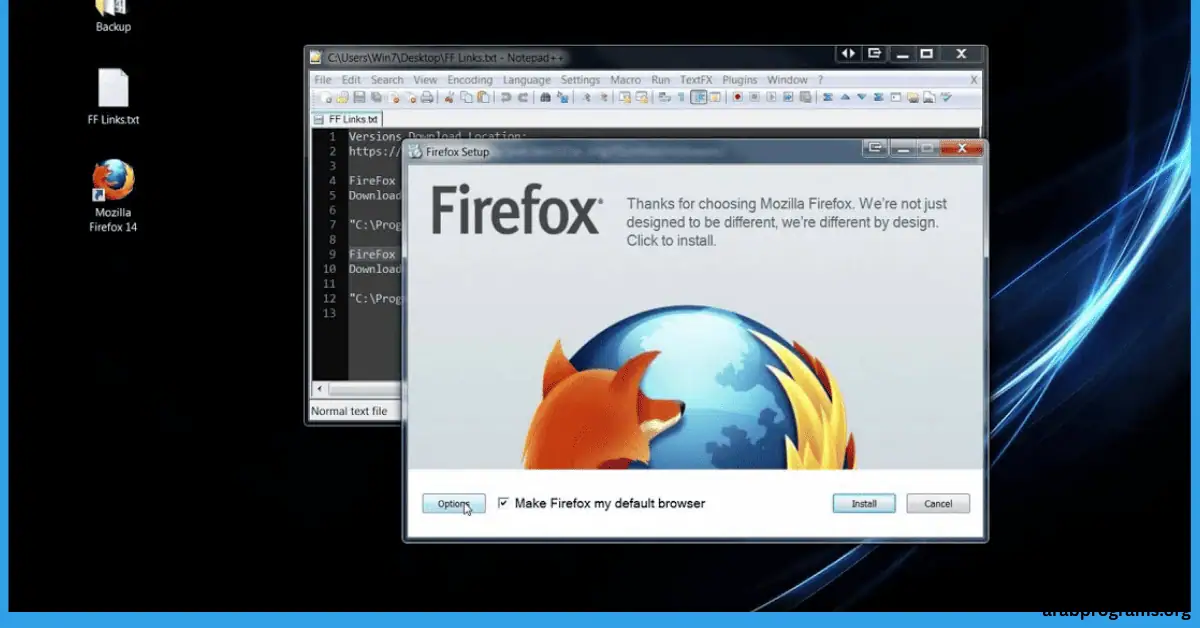Image resolution: width=1200 pixels, height=628 pixels.
Task: Click line number 12 in the Notepad++ margin
Action: [329, 298]
